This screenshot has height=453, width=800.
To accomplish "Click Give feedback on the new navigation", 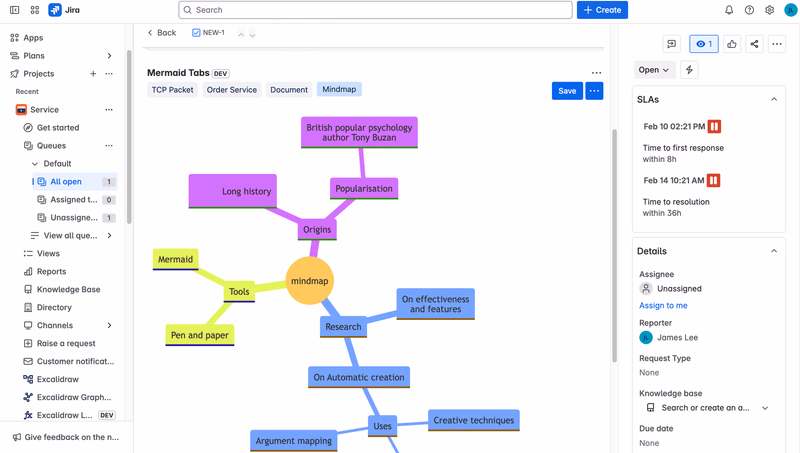I will (x=66, y=437).
